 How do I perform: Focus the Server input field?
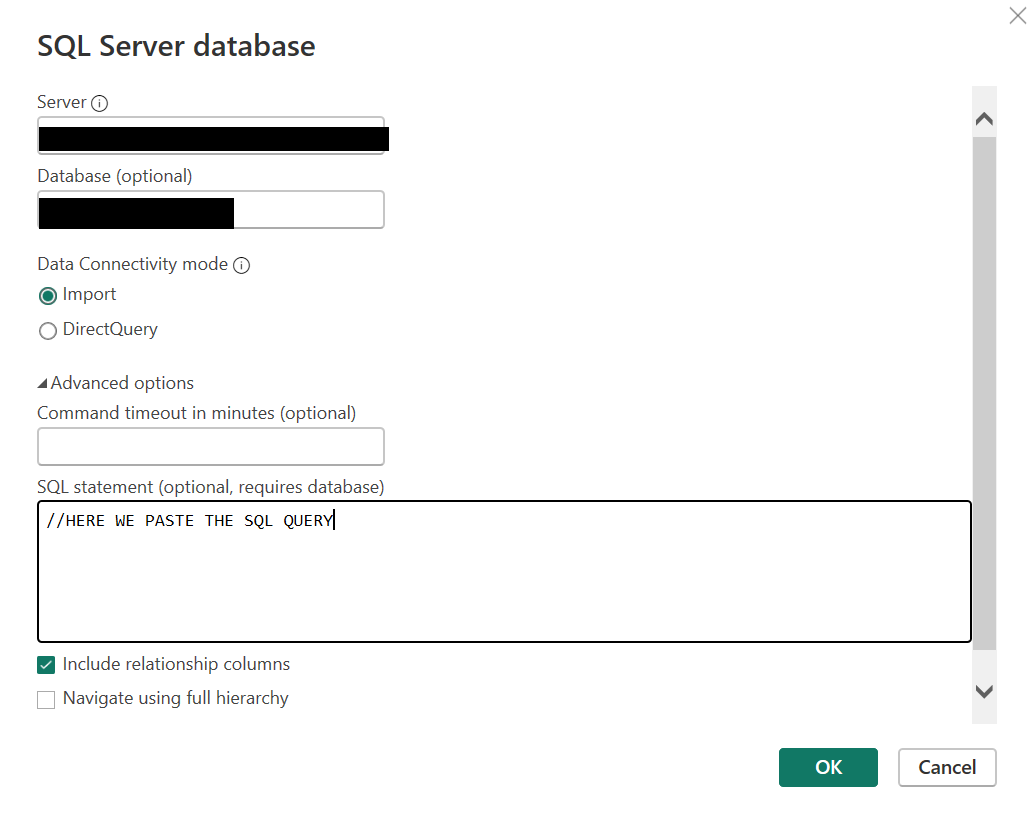tap(211, 135)
